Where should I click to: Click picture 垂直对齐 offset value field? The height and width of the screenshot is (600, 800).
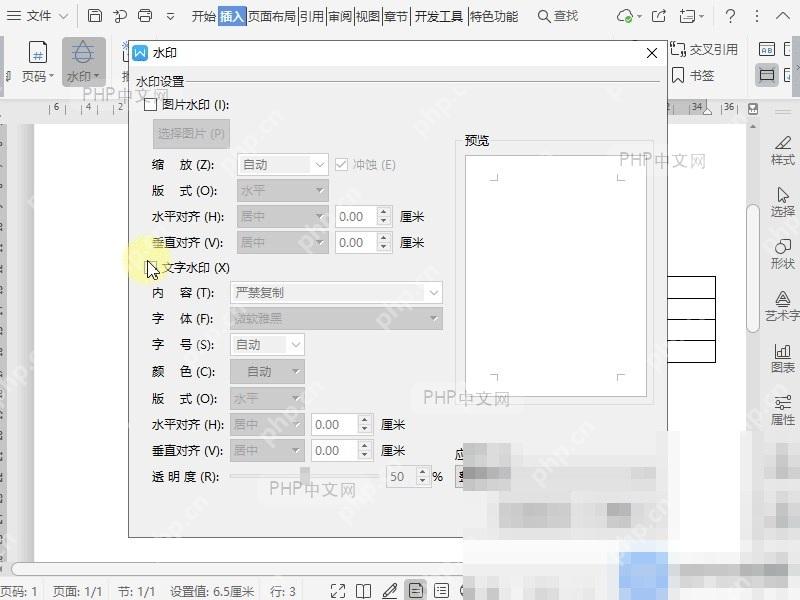pos(356,242)
